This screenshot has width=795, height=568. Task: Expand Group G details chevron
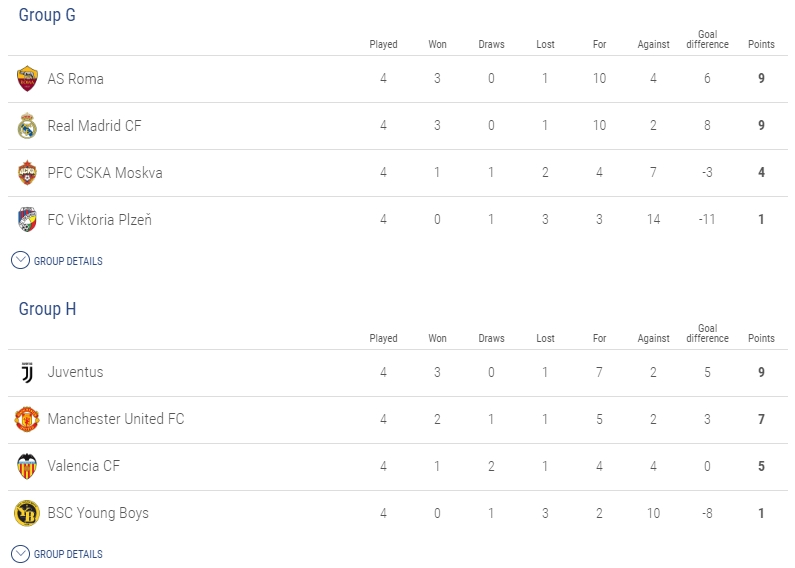point(20,261)
